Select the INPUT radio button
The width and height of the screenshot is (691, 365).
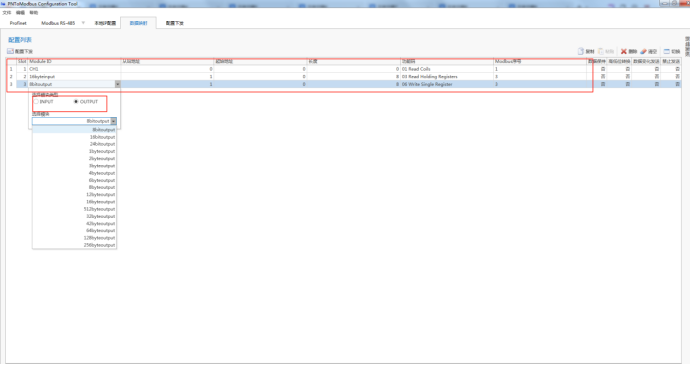pyautogui.click(x=36, y=101)
